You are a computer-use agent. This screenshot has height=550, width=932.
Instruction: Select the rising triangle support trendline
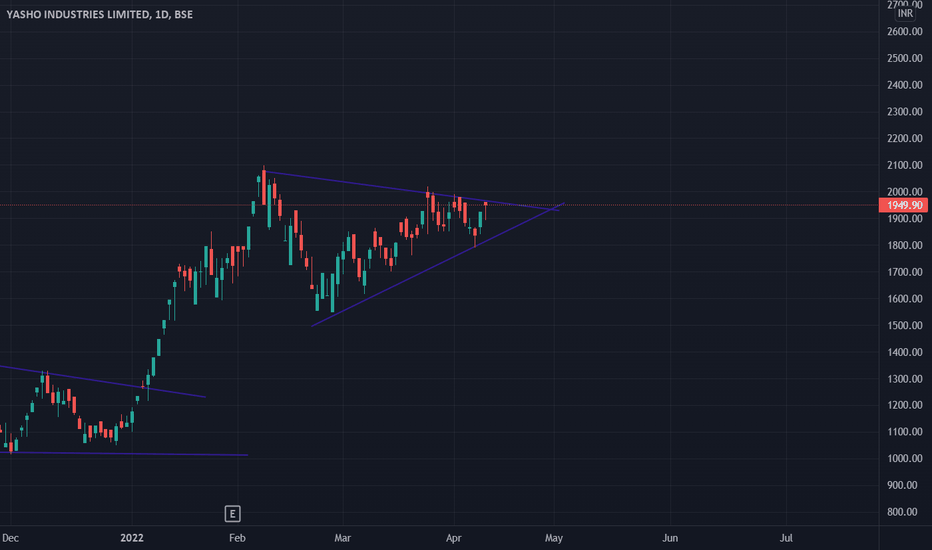pos(437,265)
